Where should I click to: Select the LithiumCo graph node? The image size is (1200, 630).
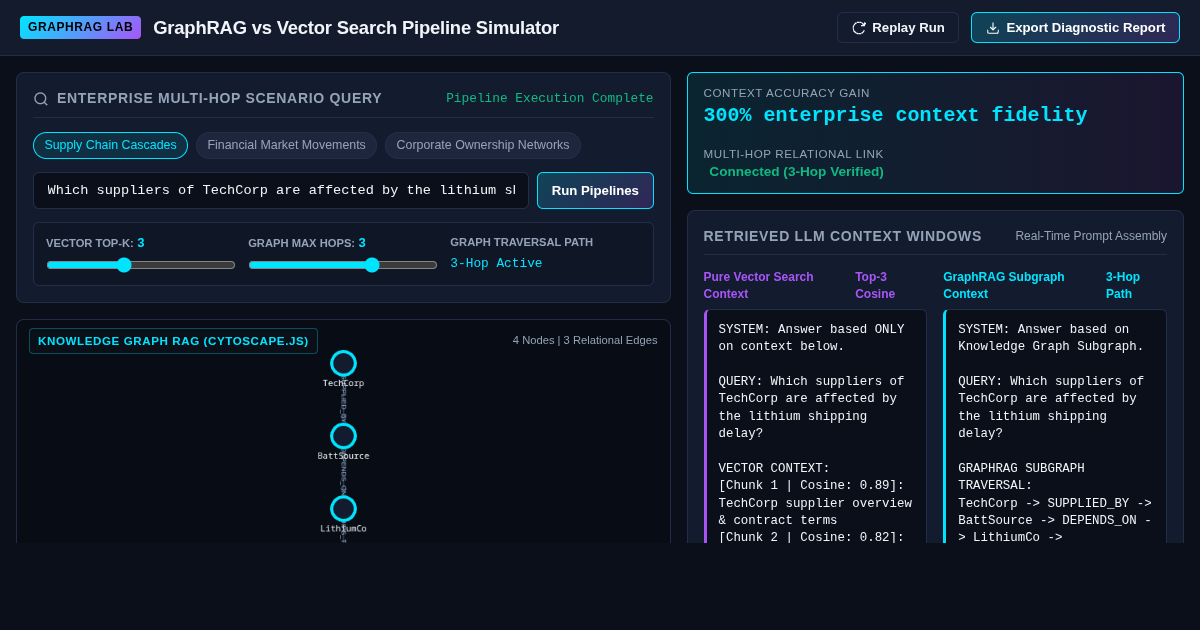343,509
